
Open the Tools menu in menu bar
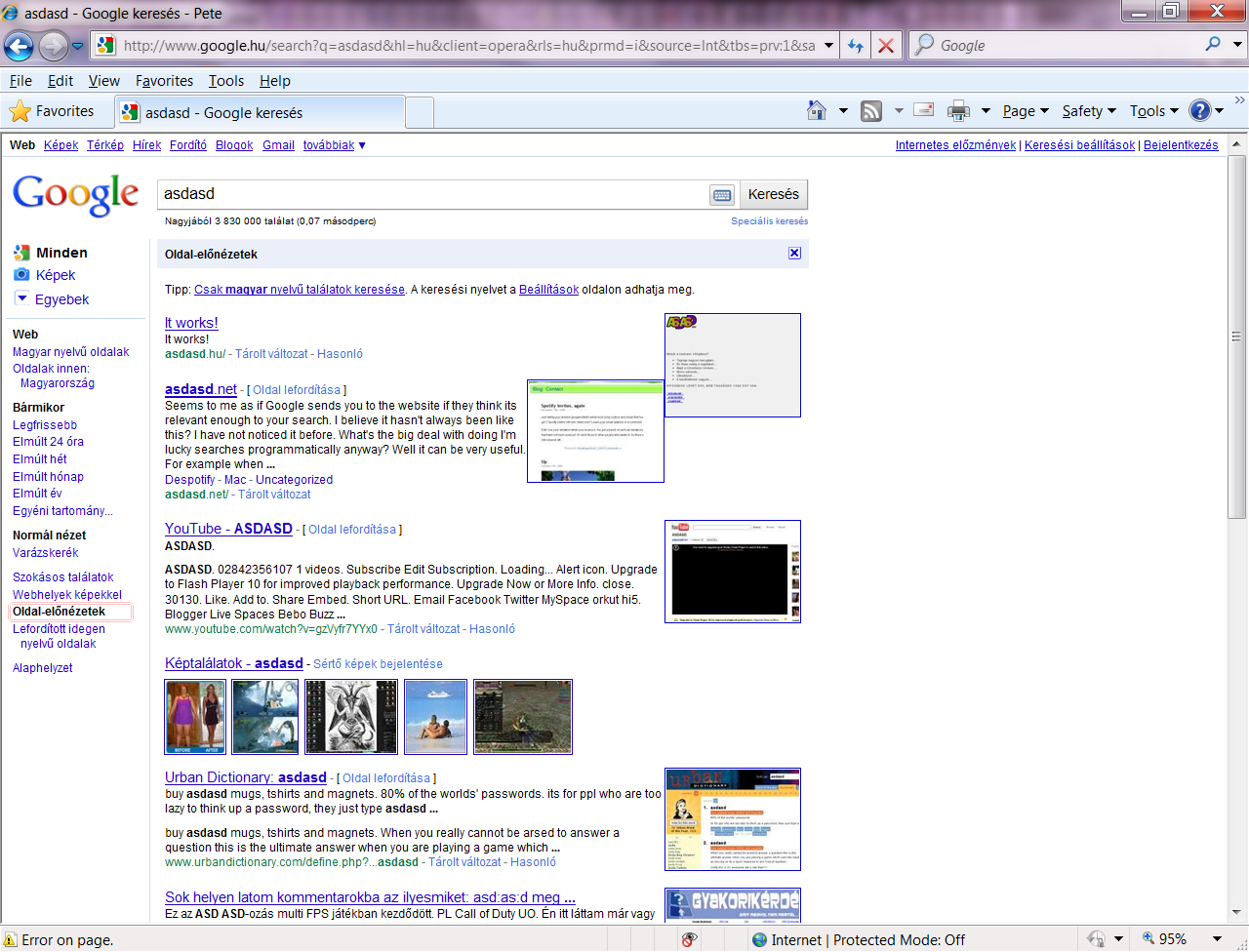226,81
